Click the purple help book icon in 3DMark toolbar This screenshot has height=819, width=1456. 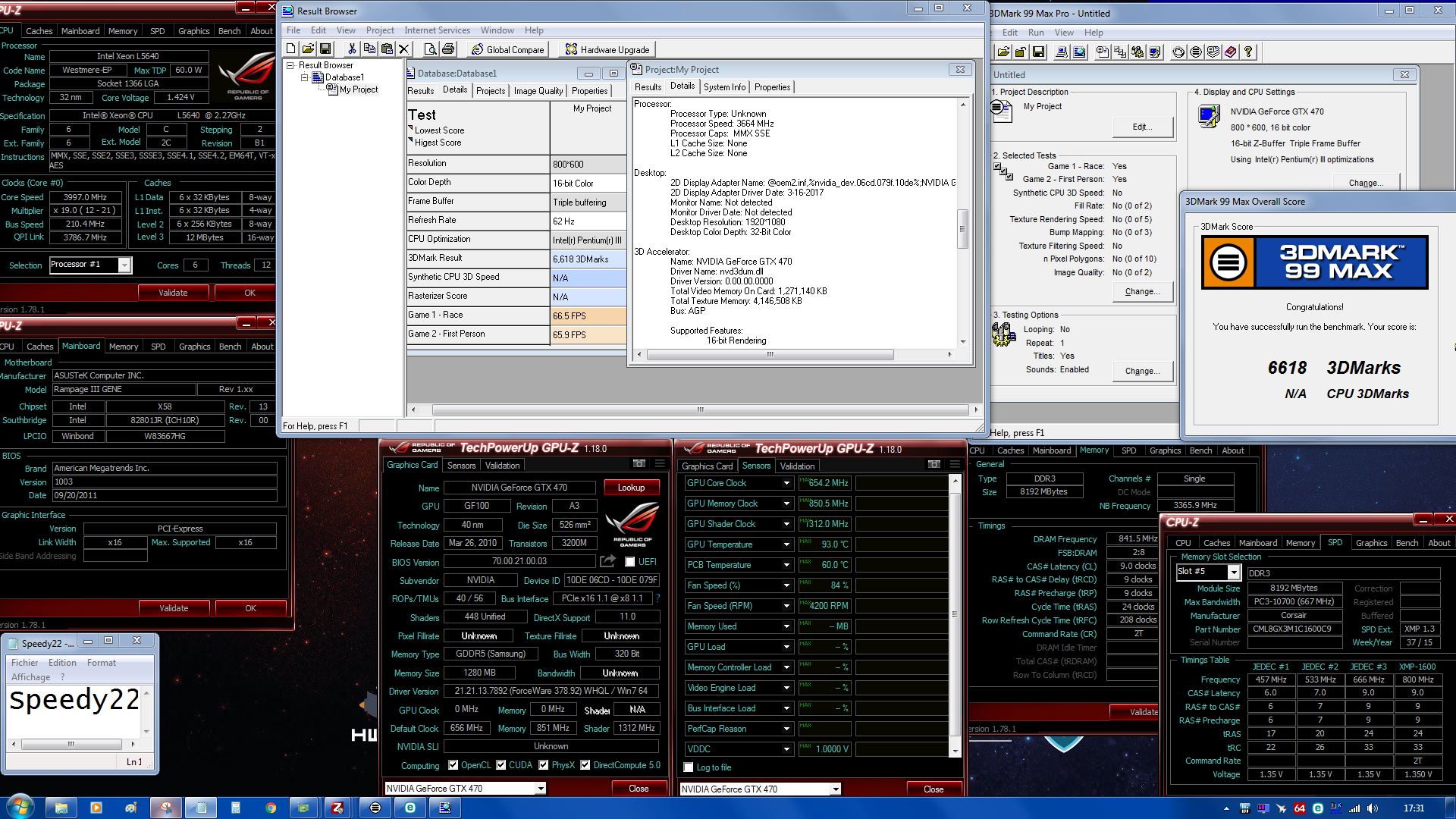pos(1230,52)
